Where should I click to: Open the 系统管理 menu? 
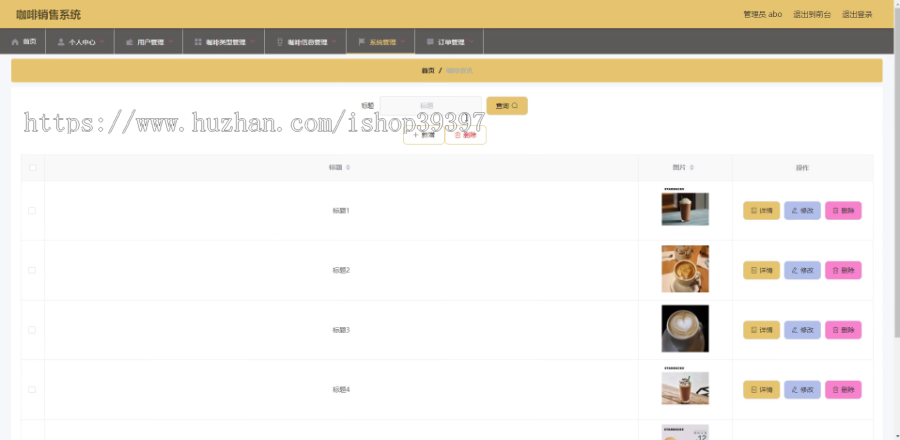tap(381, 41)
